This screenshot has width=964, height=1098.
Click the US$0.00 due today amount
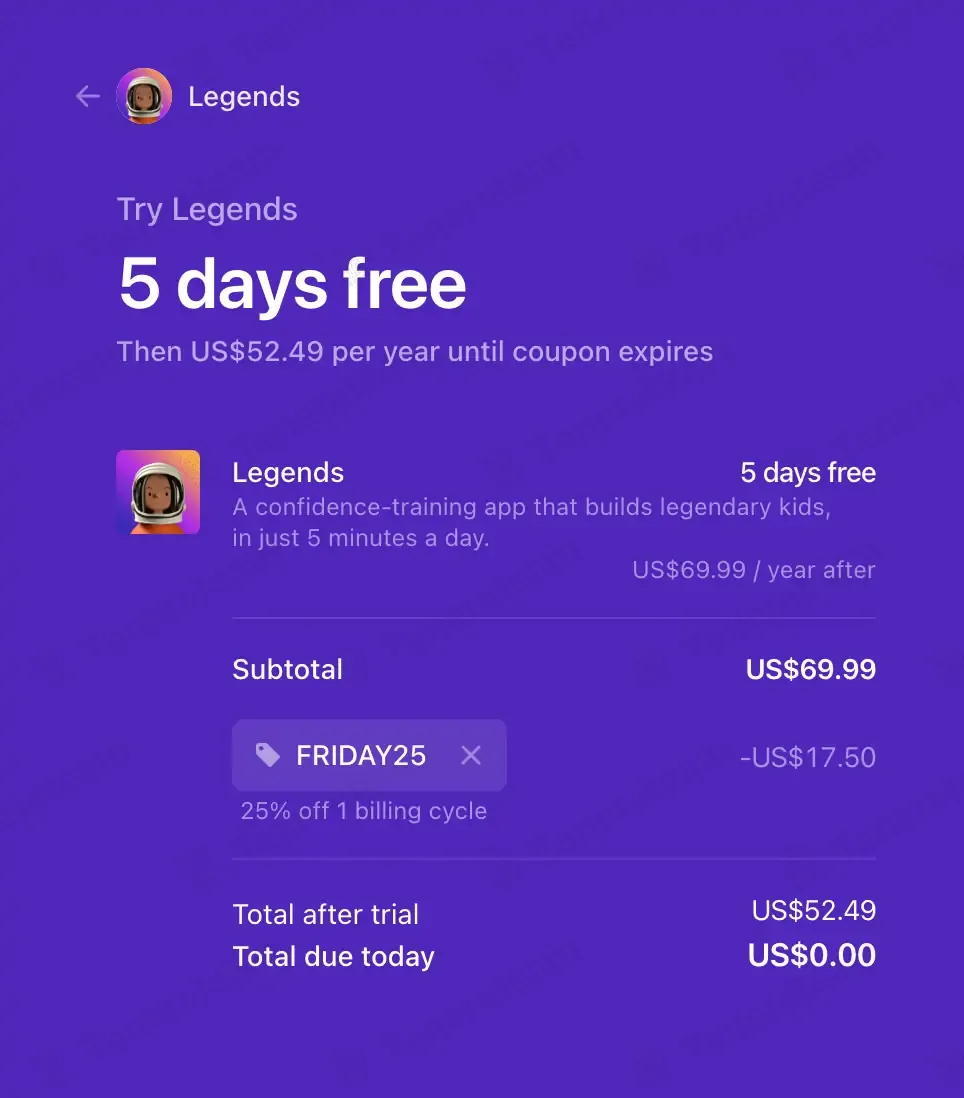click(811, 955)
